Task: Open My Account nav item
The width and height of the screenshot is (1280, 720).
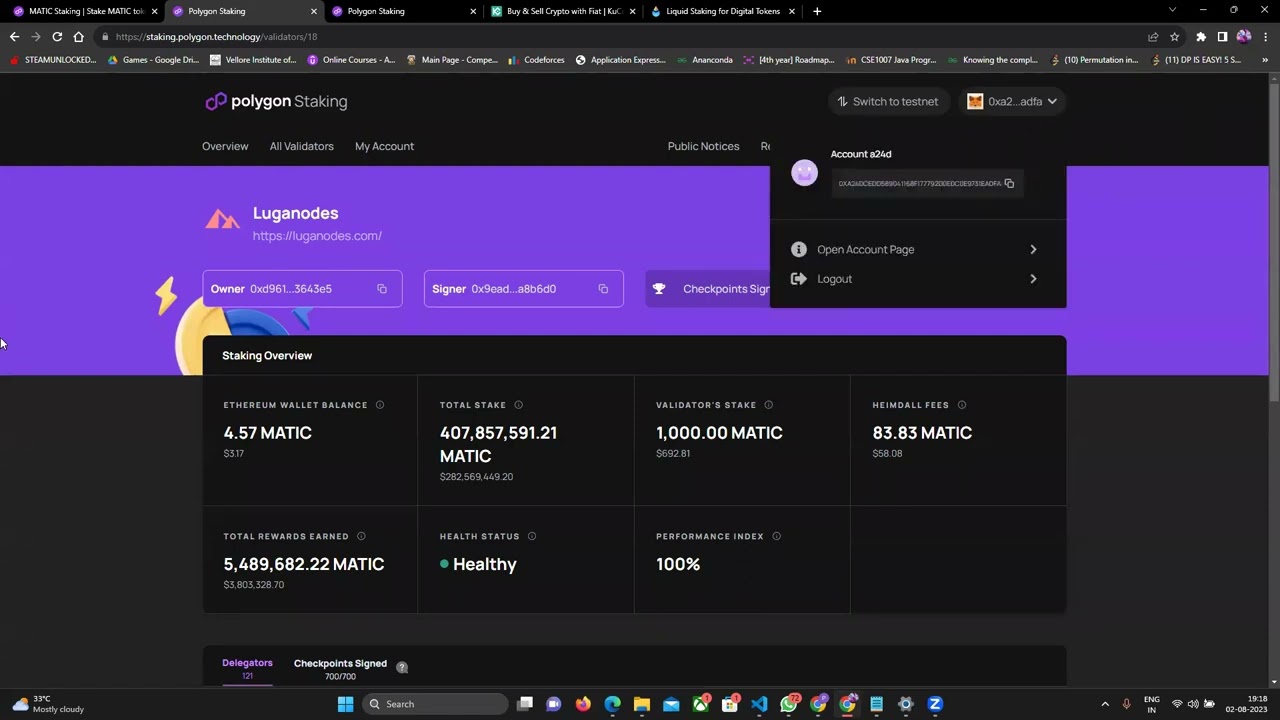Action: [384, 146]
